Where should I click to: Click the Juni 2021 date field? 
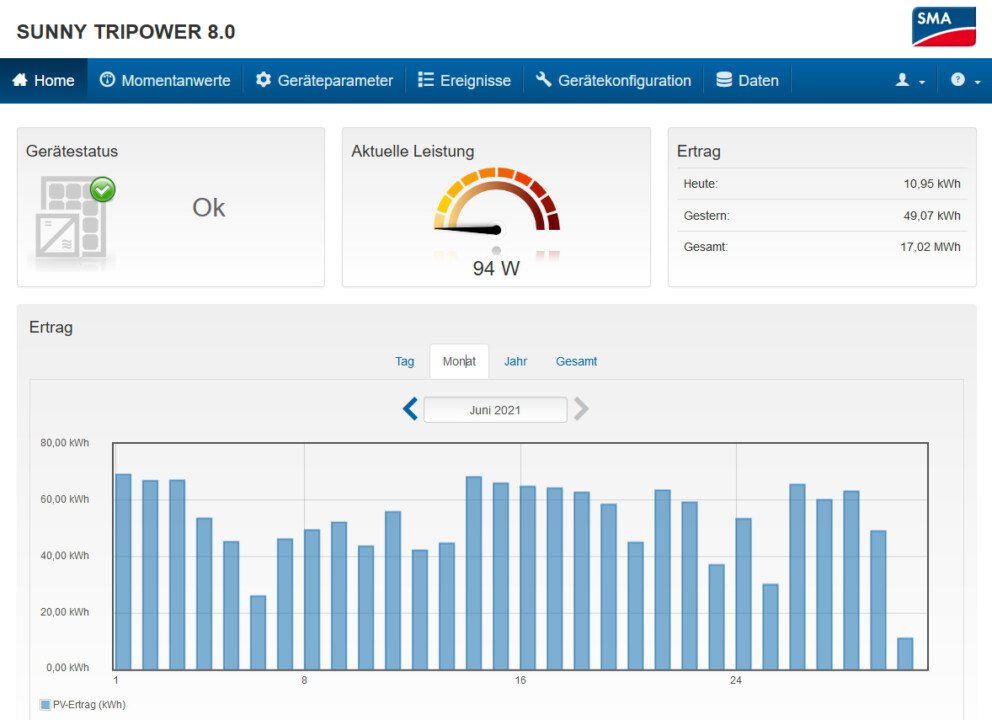click(495, 409)
